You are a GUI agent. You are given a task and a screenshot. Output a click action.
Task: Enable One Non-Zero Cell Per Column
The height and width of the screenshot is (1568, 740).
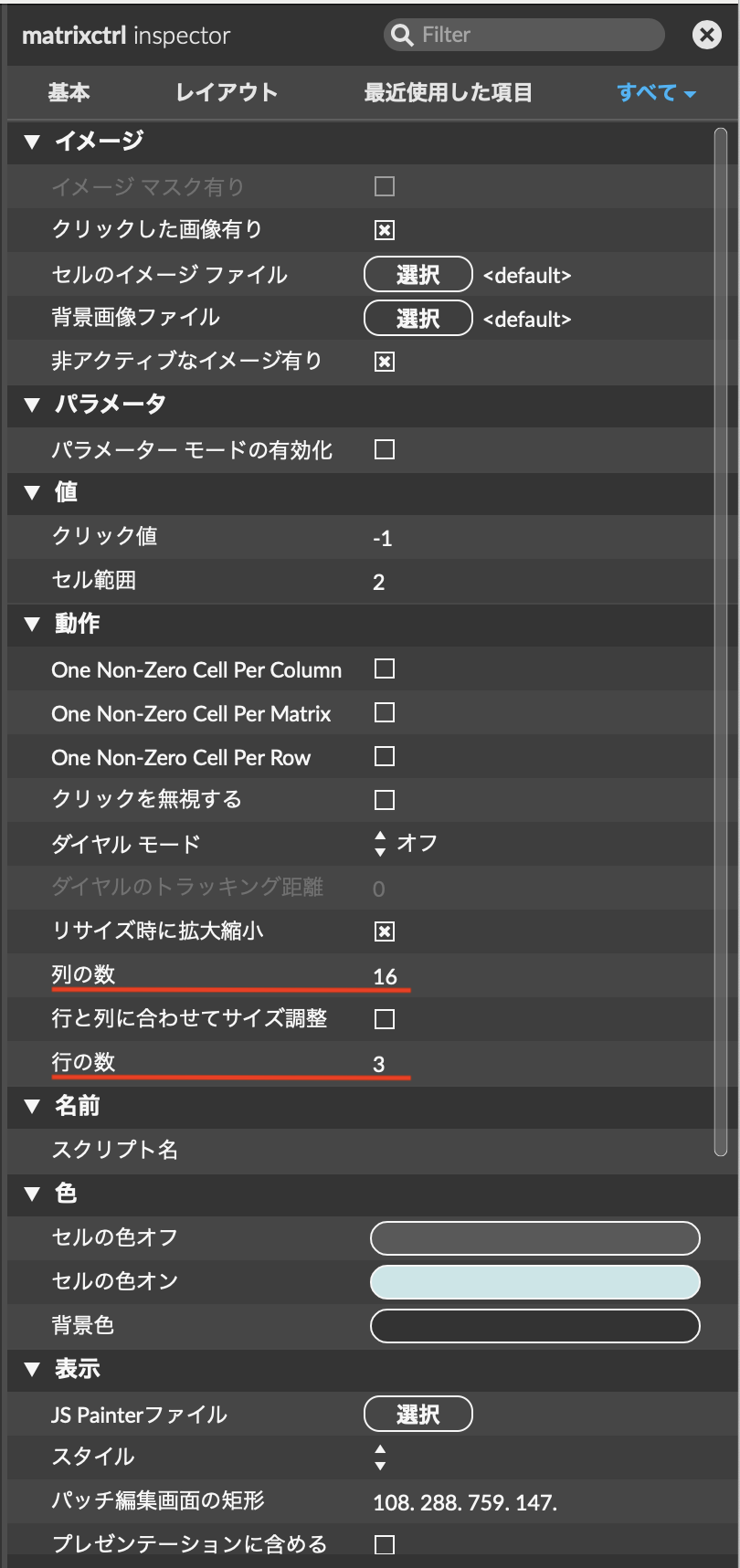tap(385, 668)
